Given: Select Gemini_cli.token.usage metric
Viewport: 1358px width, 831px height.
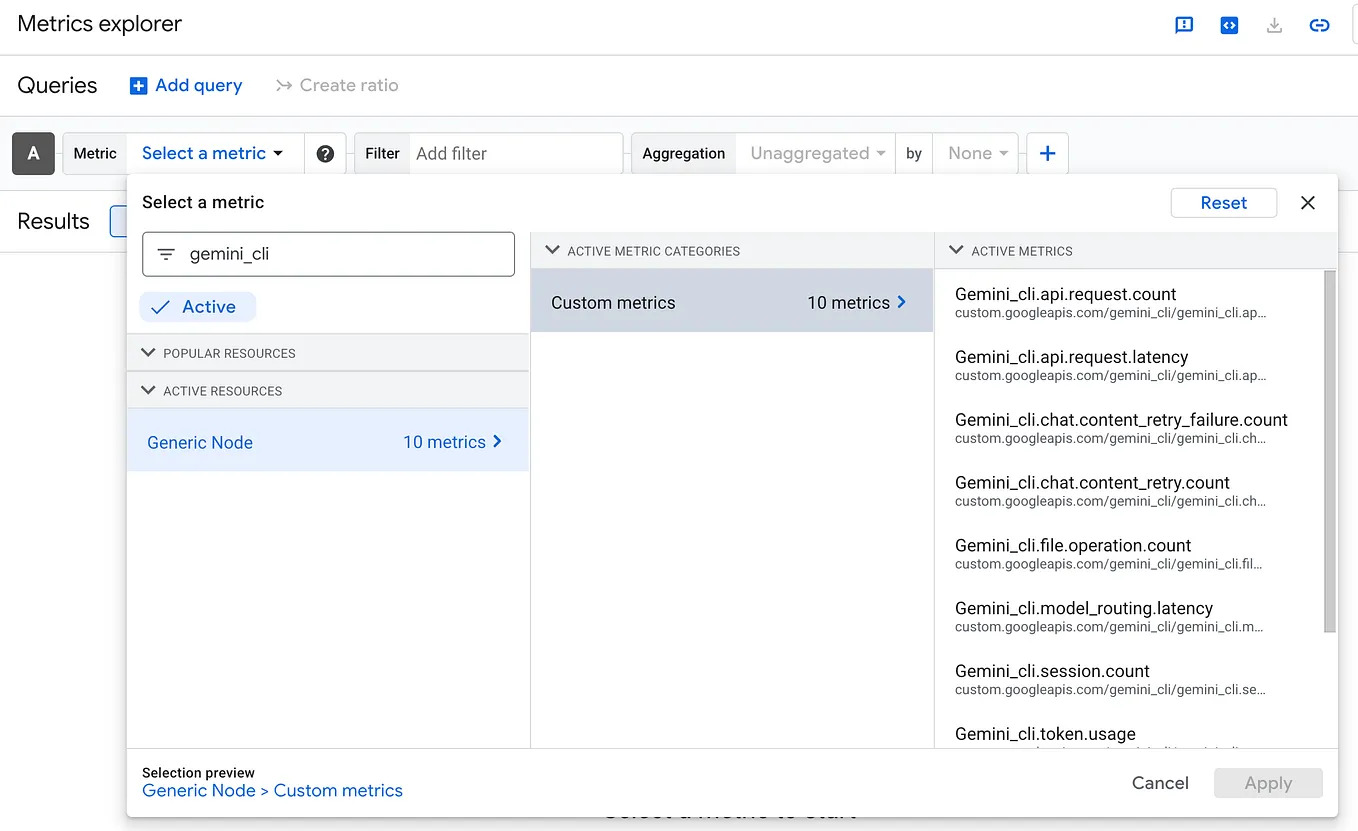Looking at the screenshot, I should pyautogui.click(x=1044, y=733).
